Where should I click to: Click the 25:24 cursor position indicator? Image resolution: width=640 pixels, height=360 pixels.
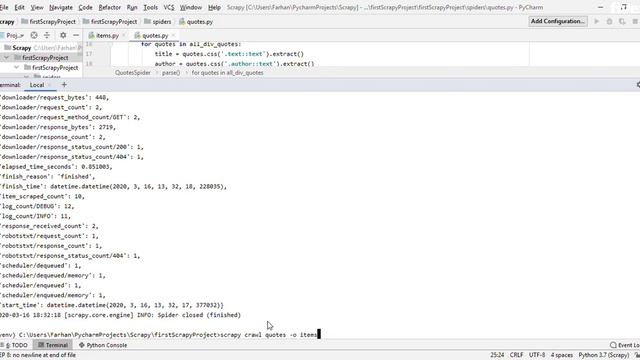(x=497, y=355)
